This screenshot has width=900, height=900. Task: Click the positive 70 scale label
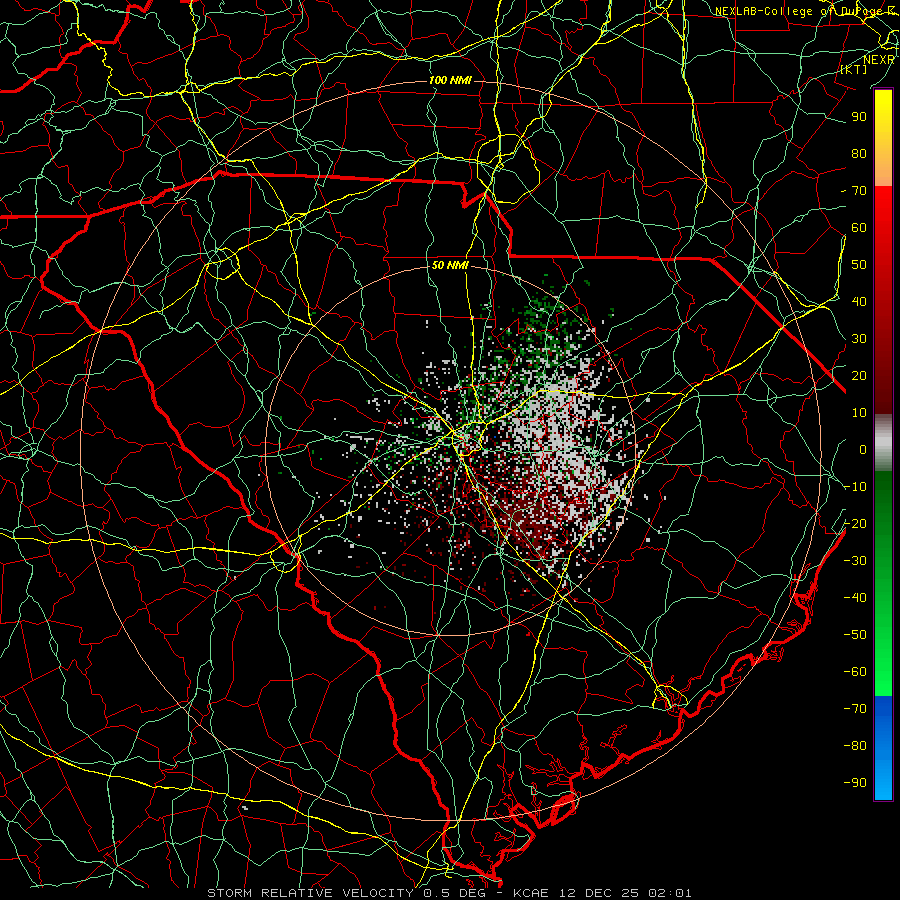(859, 191)
